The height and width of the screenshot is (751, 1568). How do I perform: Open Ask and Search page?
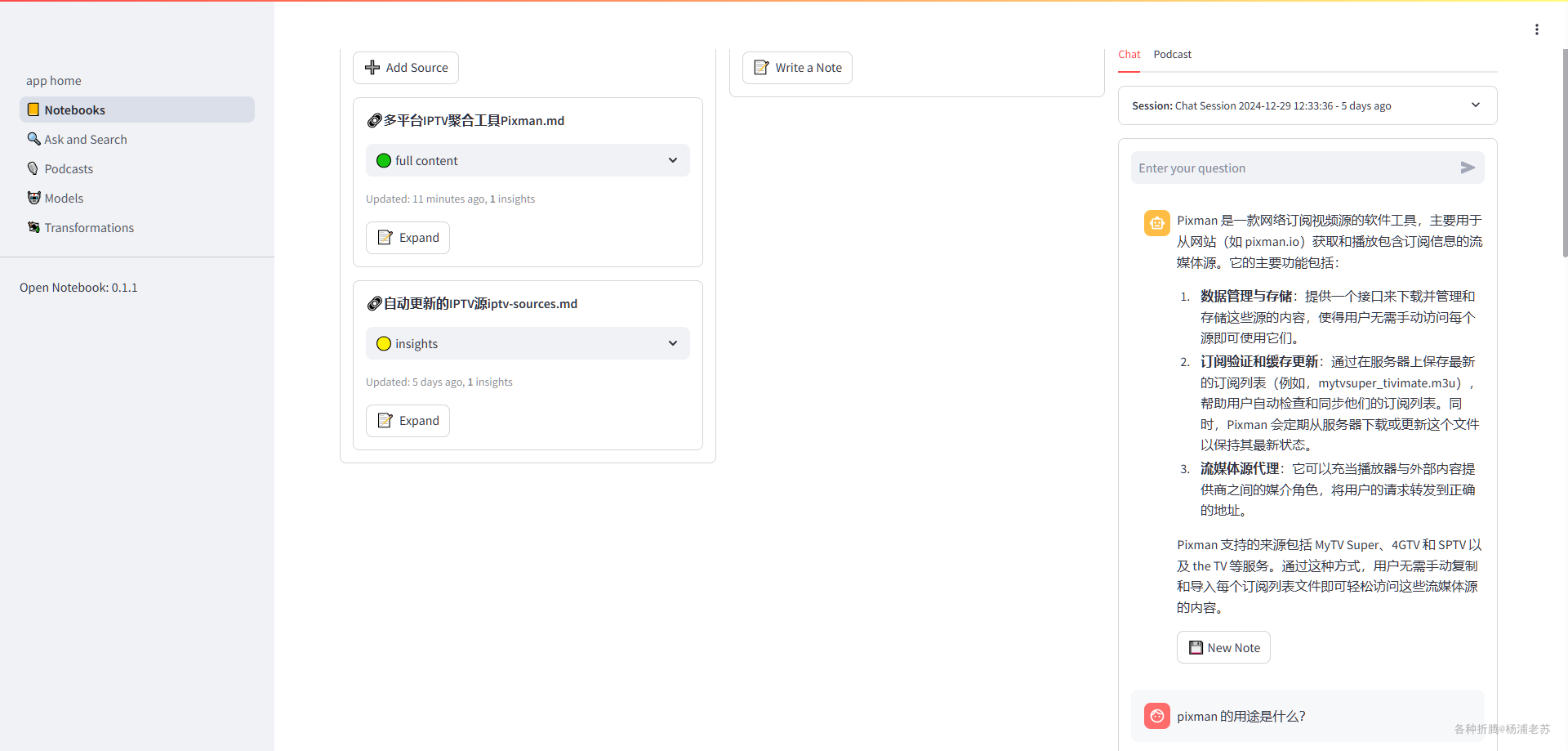click(x=137, y=139)
